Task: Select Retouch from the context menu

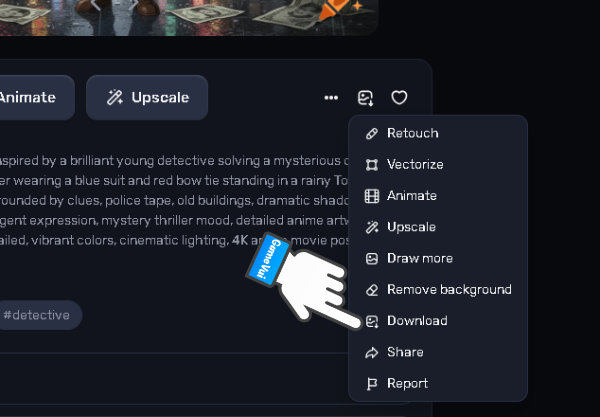Action: tap(438, 133)
